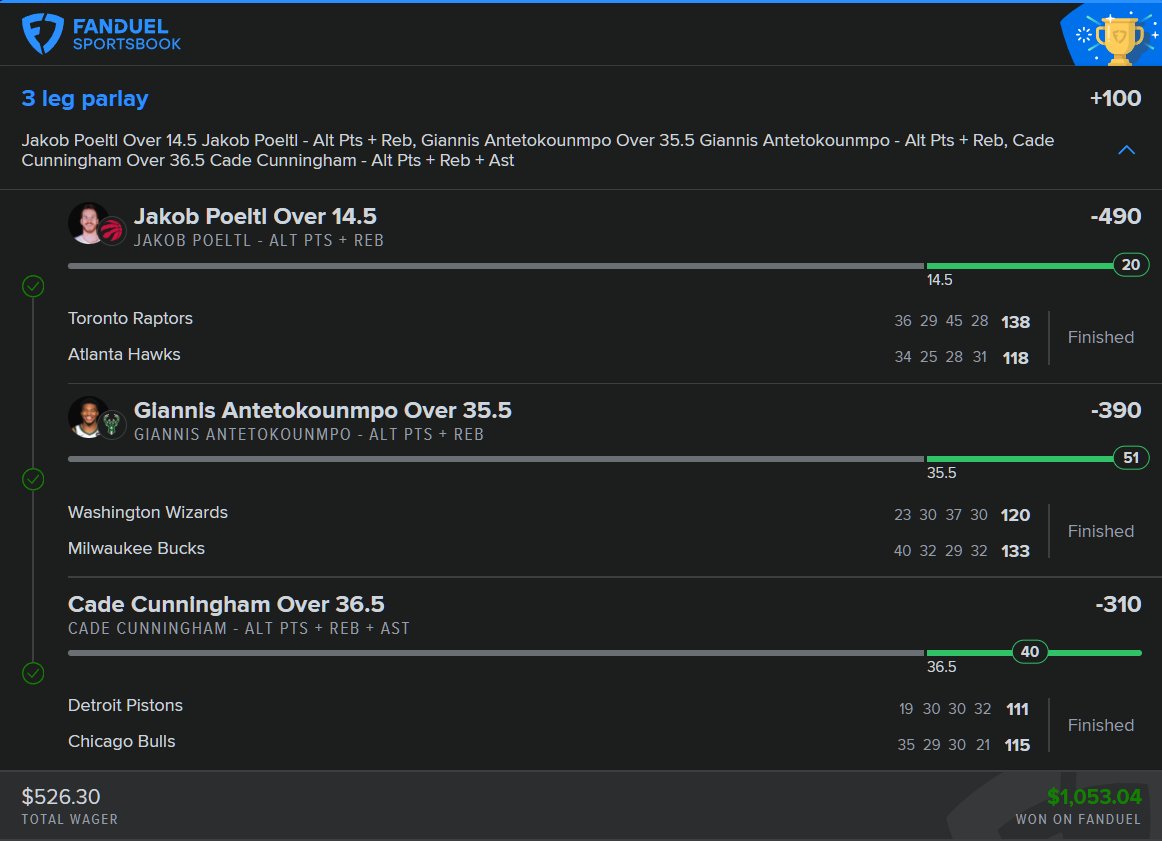Collapse the parlay details chevron
The width and height of the screenshot is (1162, 841).
click(x=1126, y=150)
